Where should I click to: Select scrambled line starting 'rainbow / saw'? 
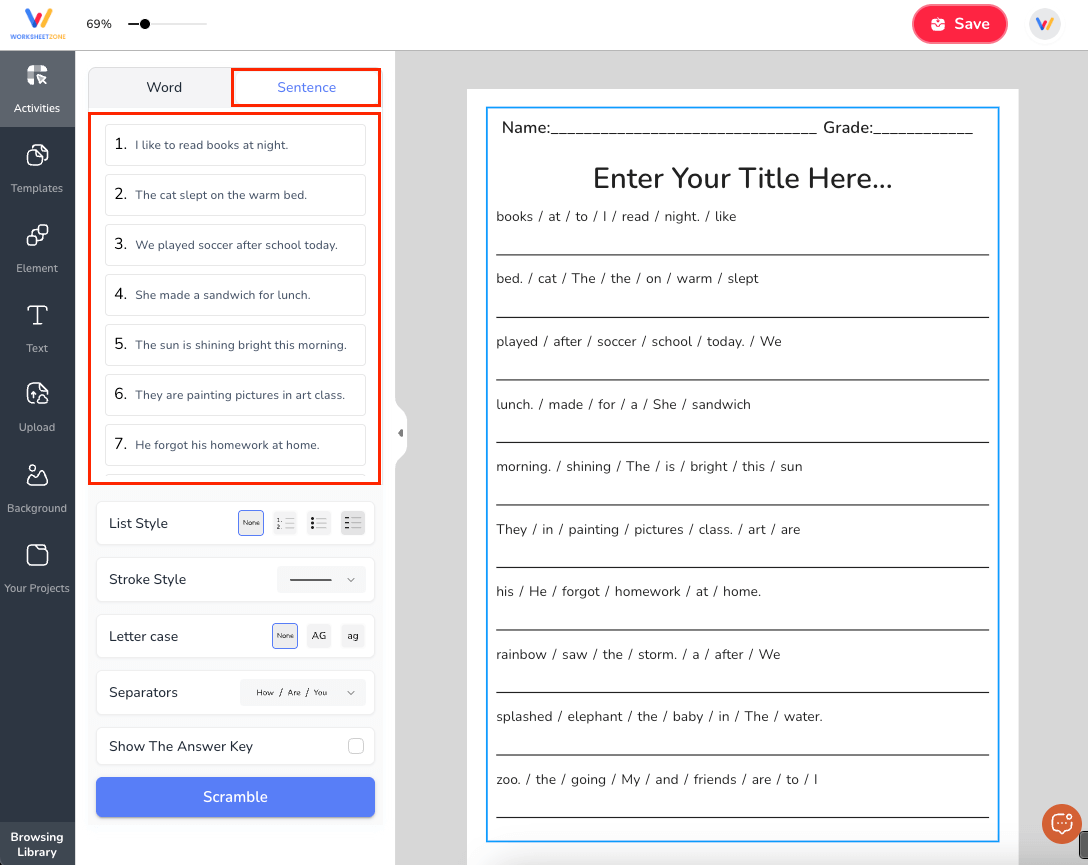tap(638, 655)
